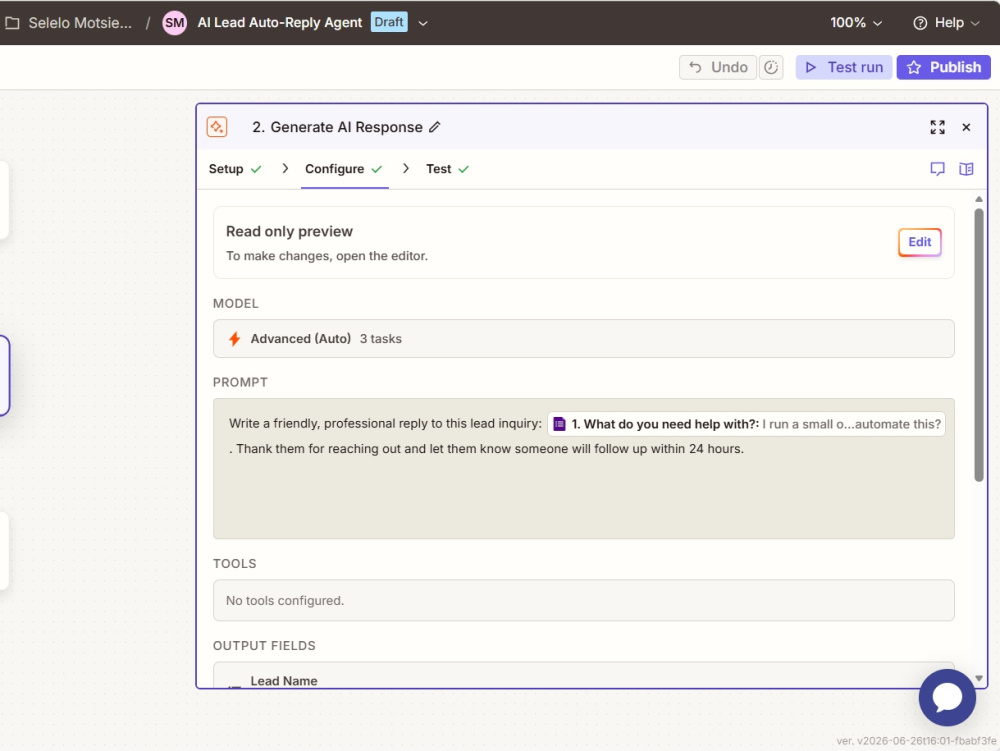The height and width of the screenshot is (751, 1000).
Task: Switch to the Setup tab
Action: coord(235,169)
